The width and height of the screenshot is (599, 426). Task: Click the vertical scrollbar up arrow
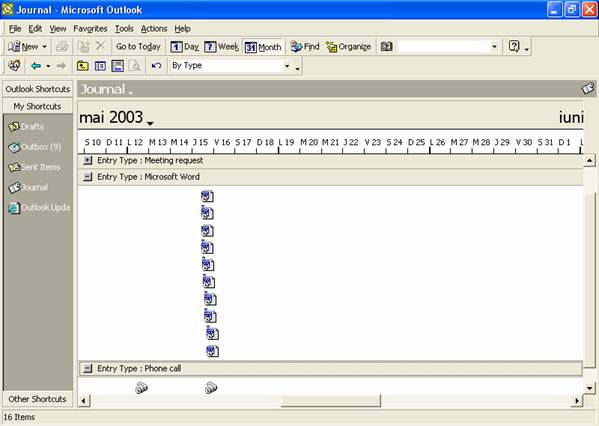[x=589, y=161]
